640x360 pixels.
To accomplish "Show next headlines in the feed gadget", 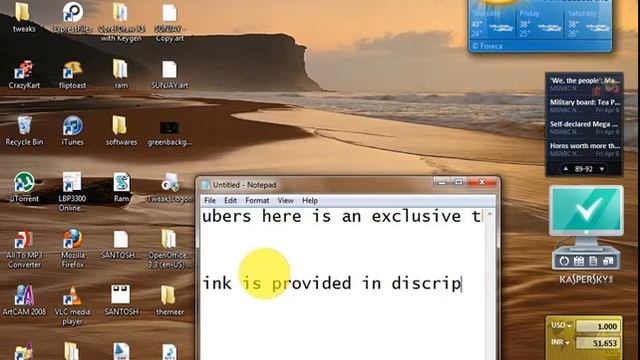I will 602,169.
